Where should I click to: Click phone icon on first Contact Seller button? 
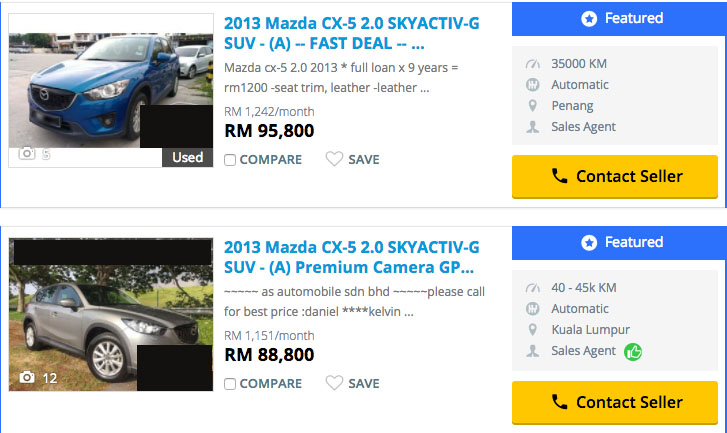click(559, 177)
